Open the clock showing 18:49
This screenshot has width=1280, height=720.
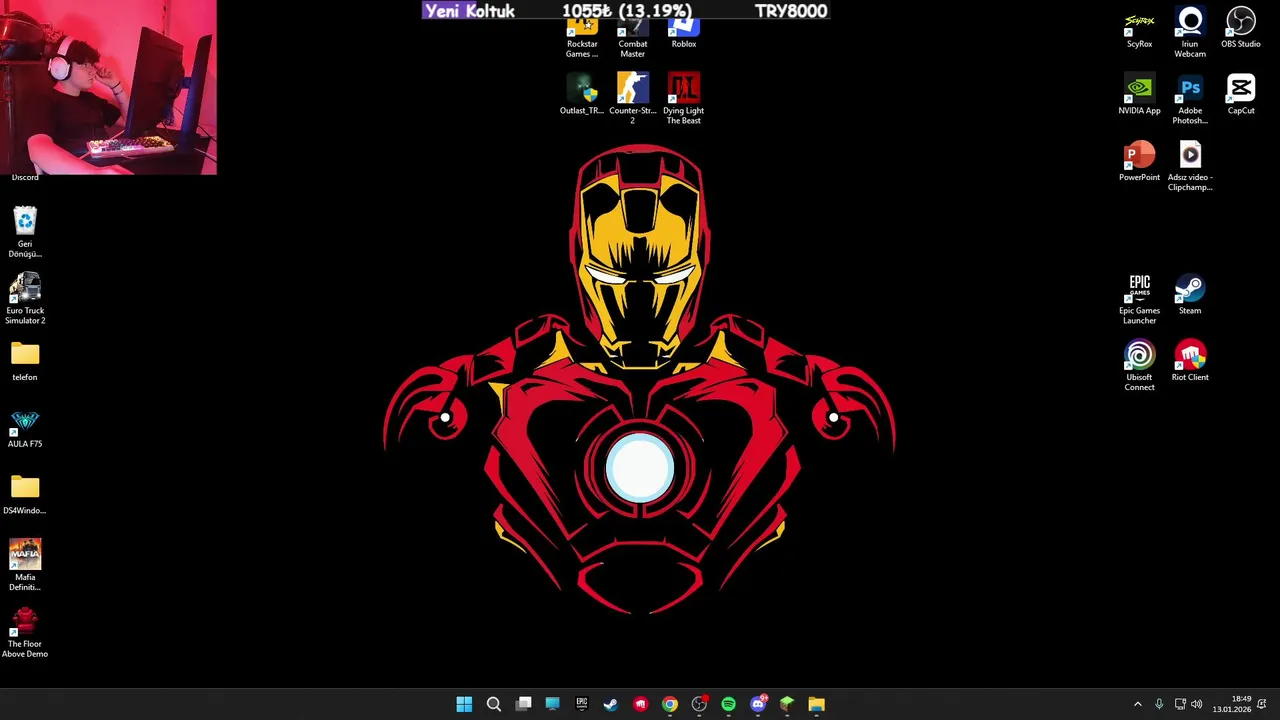click(x=1232, y=704)
